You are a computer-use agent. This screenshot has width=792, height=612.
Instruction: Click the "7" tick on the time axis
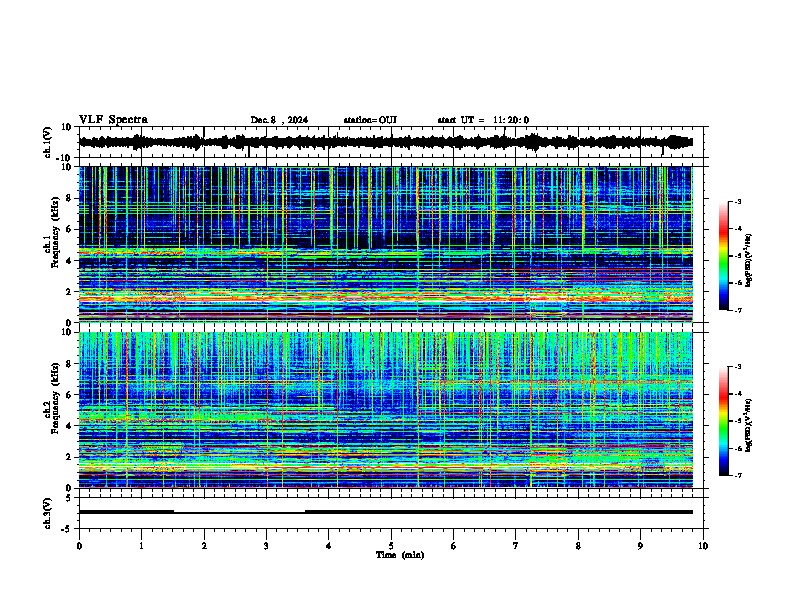(x=516, y=546)
